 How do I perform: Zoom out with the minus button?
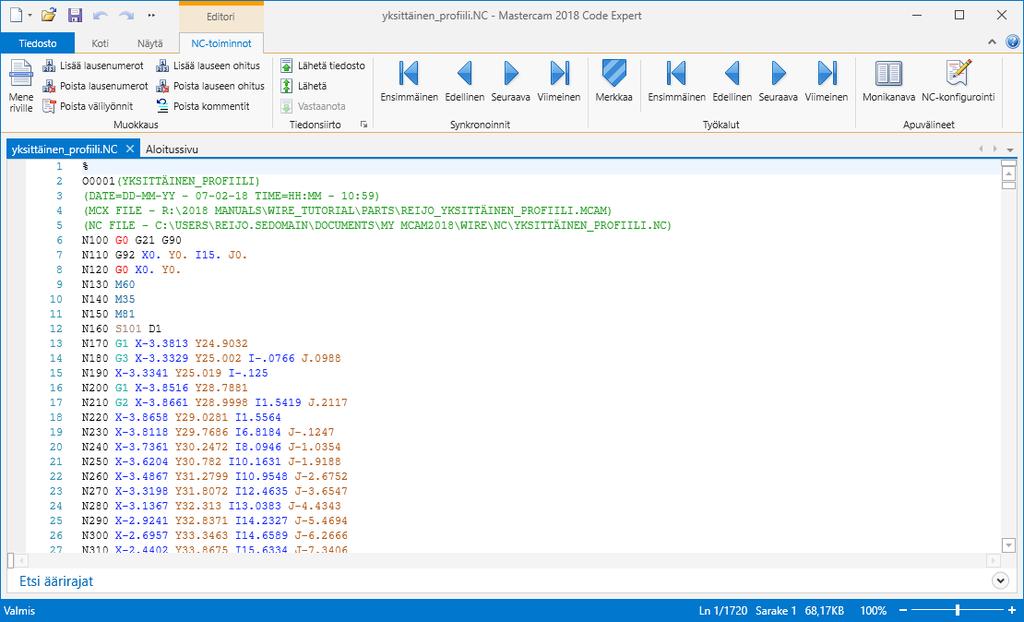(x=903, y=610)
